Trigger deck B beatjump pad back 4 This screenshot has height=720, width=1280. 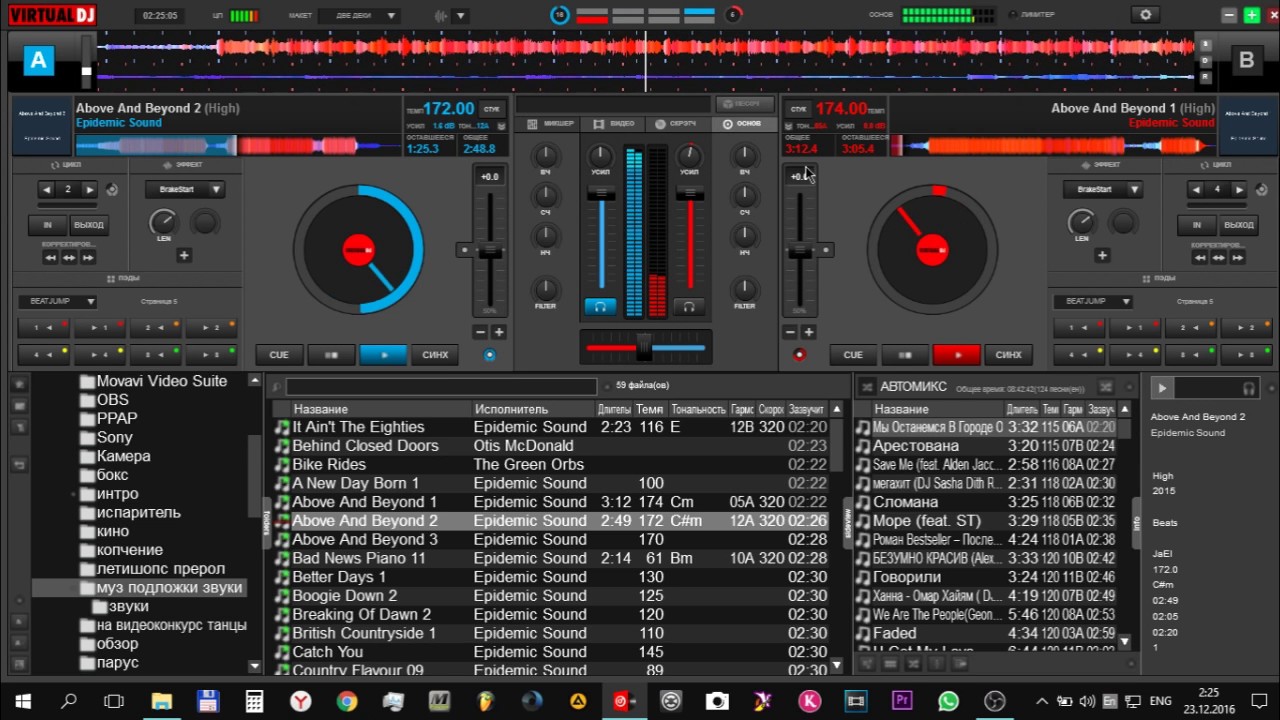[1079, 354]
